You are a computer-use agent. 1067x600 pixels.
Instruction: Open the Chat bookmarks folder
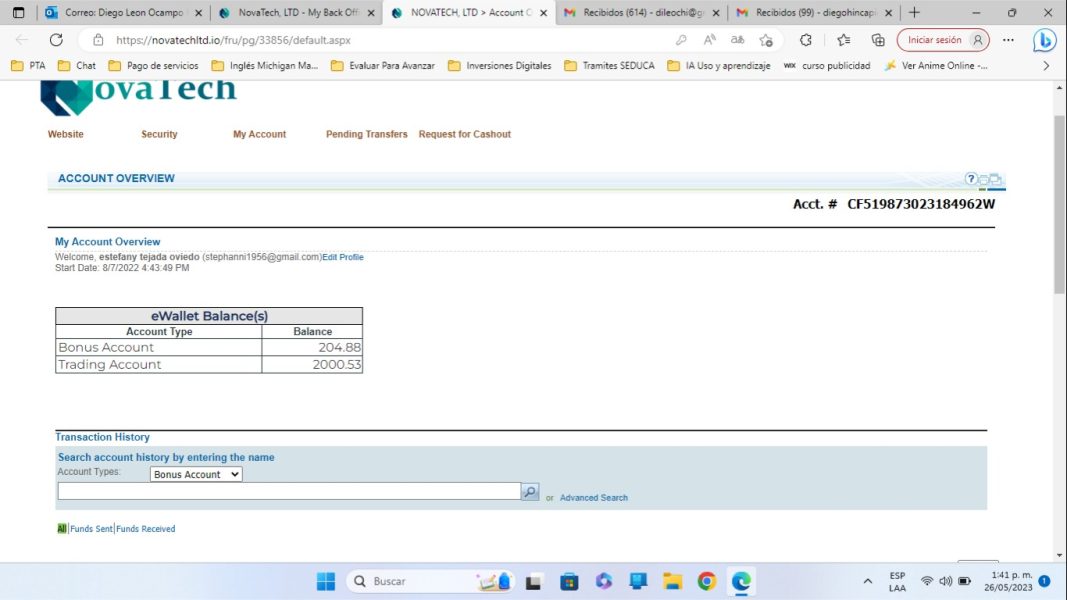77,66
